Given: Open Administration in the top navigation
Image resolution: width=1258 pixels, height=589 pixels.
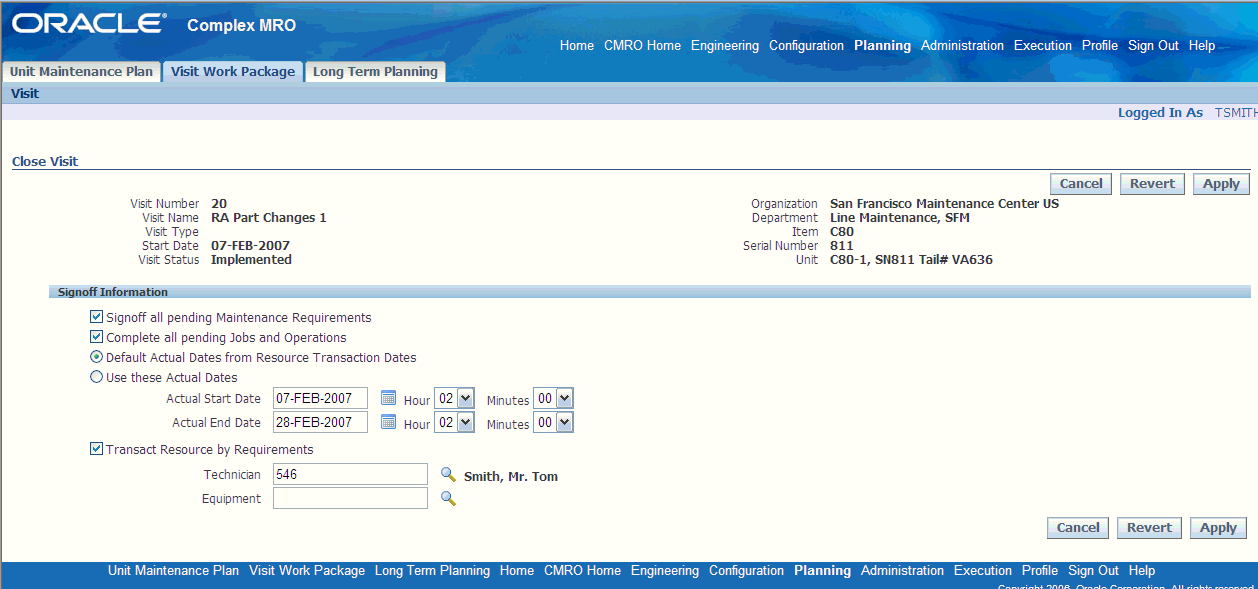Looking at the screenshot, I should click(962, 46).
